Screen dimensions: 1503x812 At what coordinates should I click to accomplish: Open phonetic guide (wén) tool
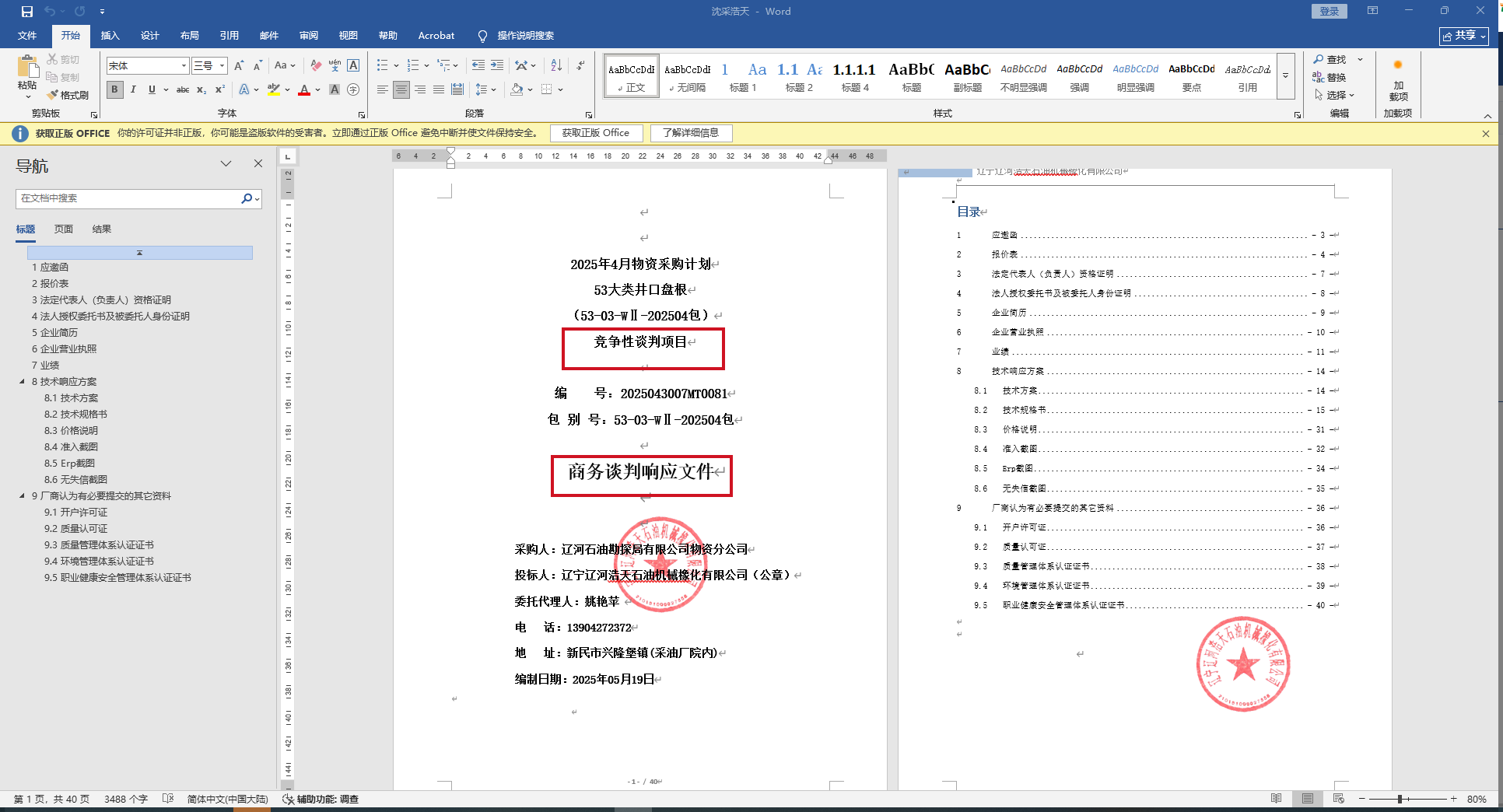335,66
